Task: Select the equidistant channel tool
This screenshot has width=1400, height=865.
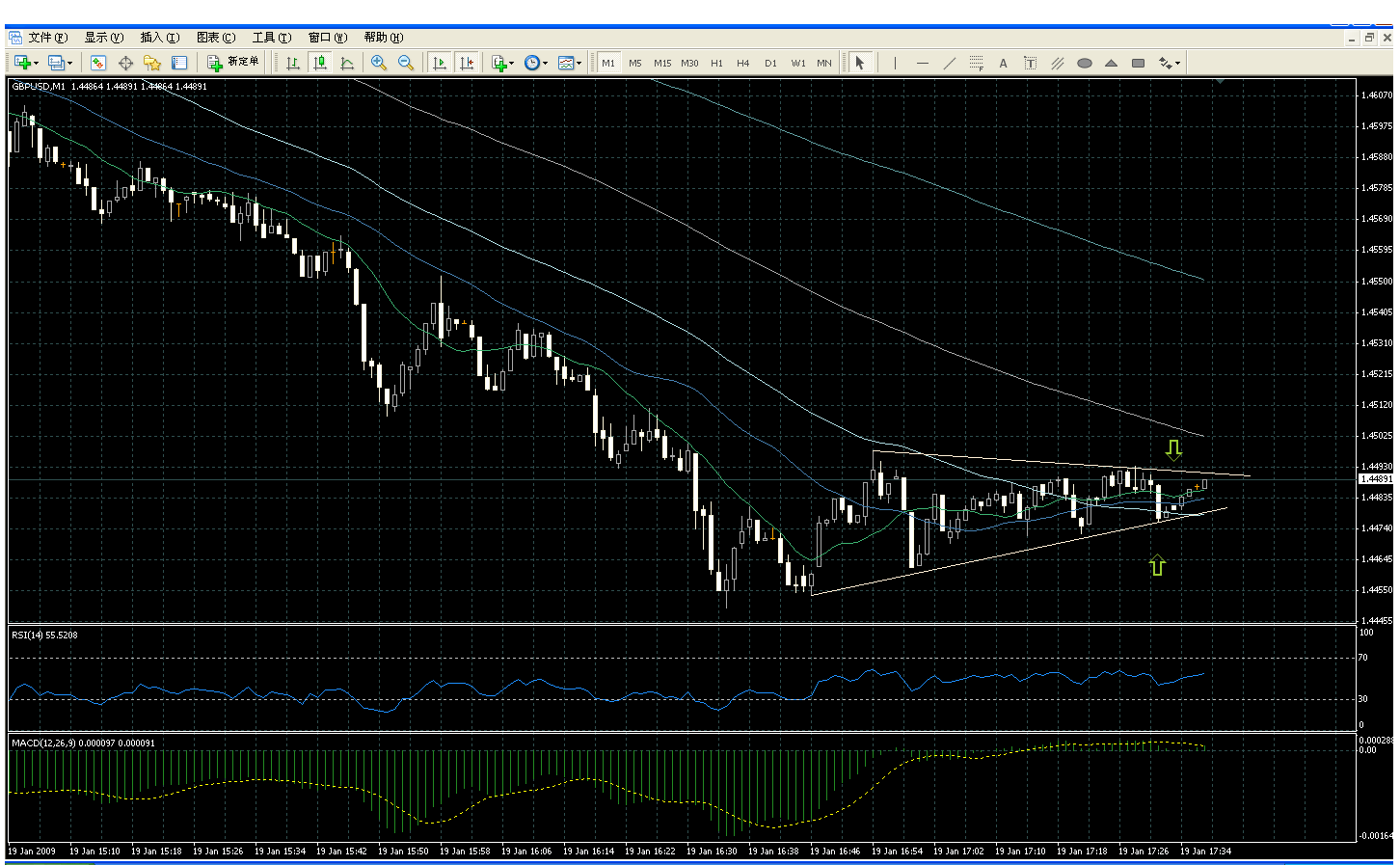Action: [1058, 63]
